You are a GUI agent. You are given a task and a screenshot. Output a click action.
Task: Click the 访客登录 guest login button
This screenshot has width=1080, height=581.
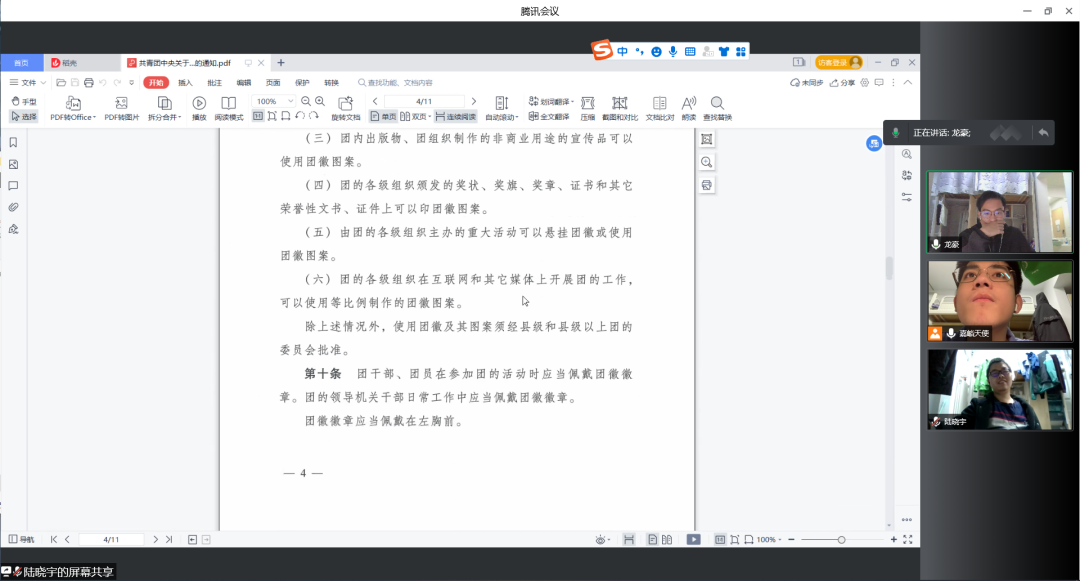(x=838, y=62)
